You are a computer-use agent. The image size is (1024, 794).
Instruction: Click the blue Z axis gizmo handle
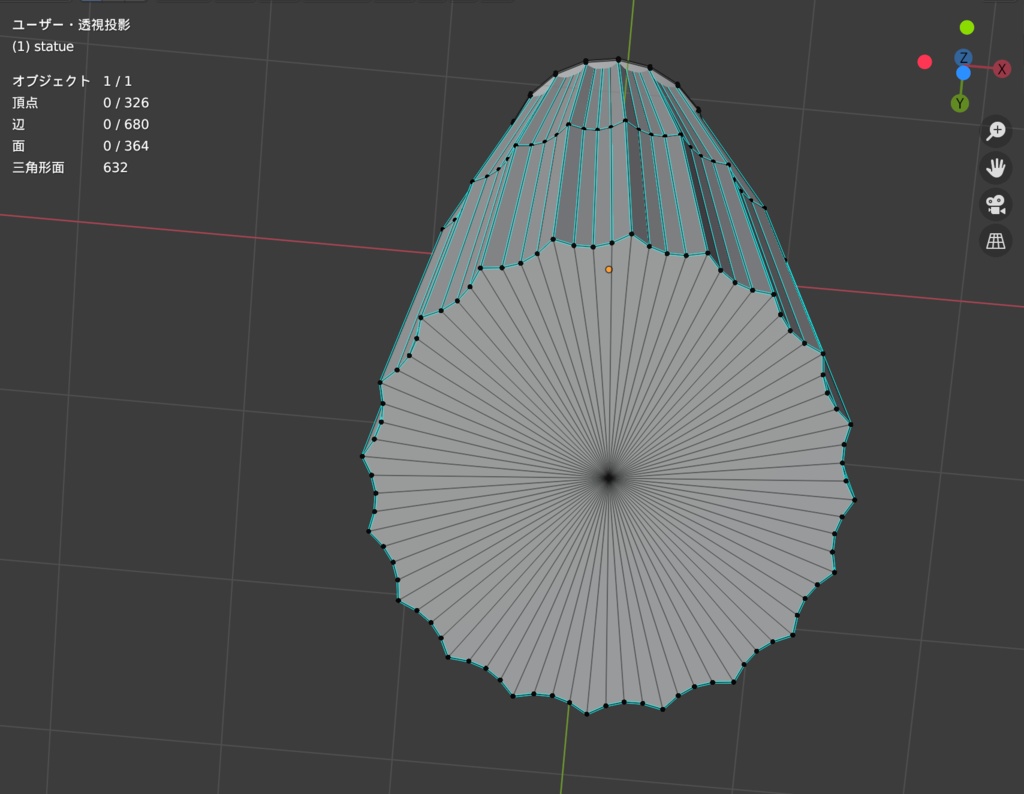pos(963,57)
